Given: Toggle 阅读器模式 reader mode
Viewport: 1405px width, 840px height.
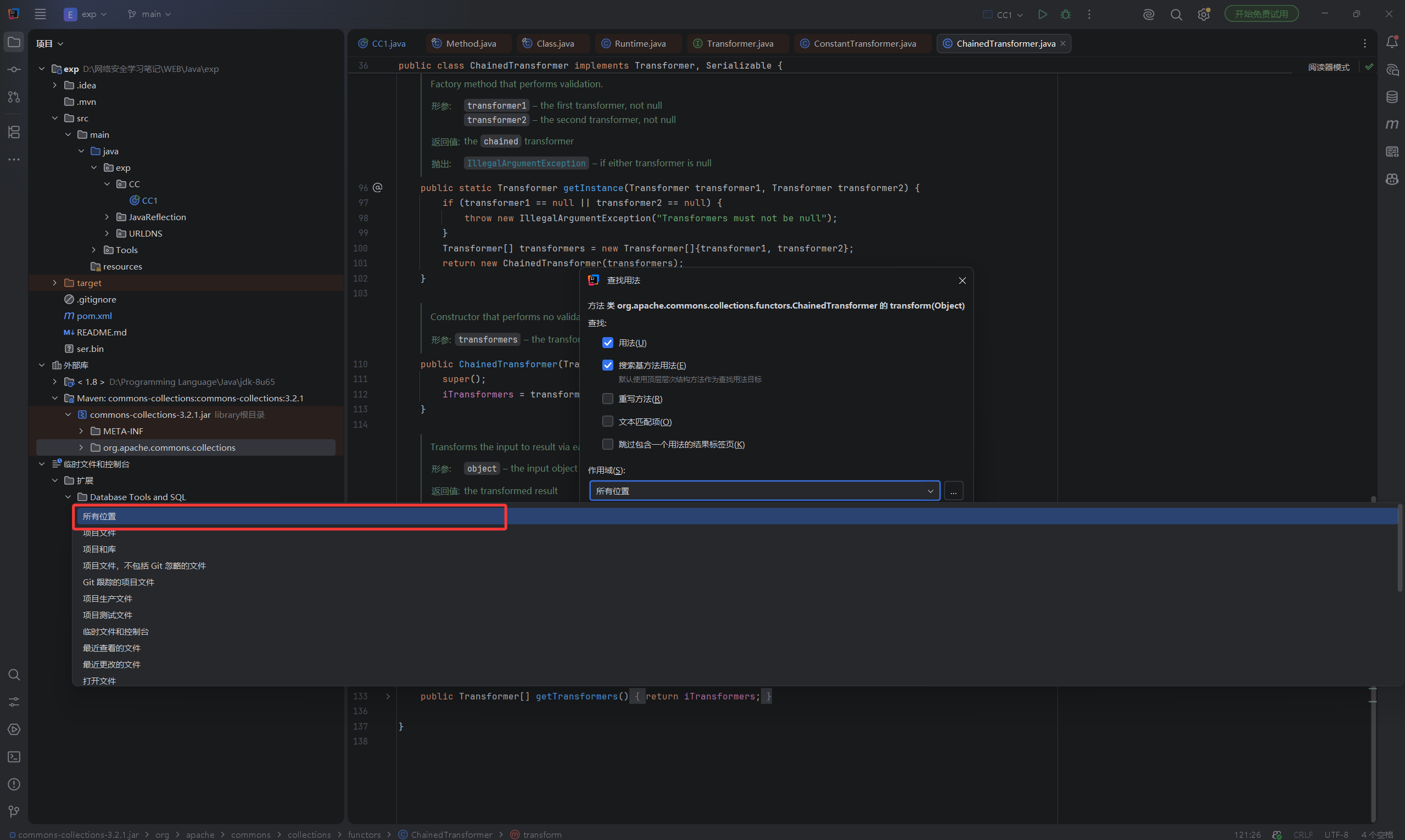Looking at the screenshot, I should point(1328,67).
